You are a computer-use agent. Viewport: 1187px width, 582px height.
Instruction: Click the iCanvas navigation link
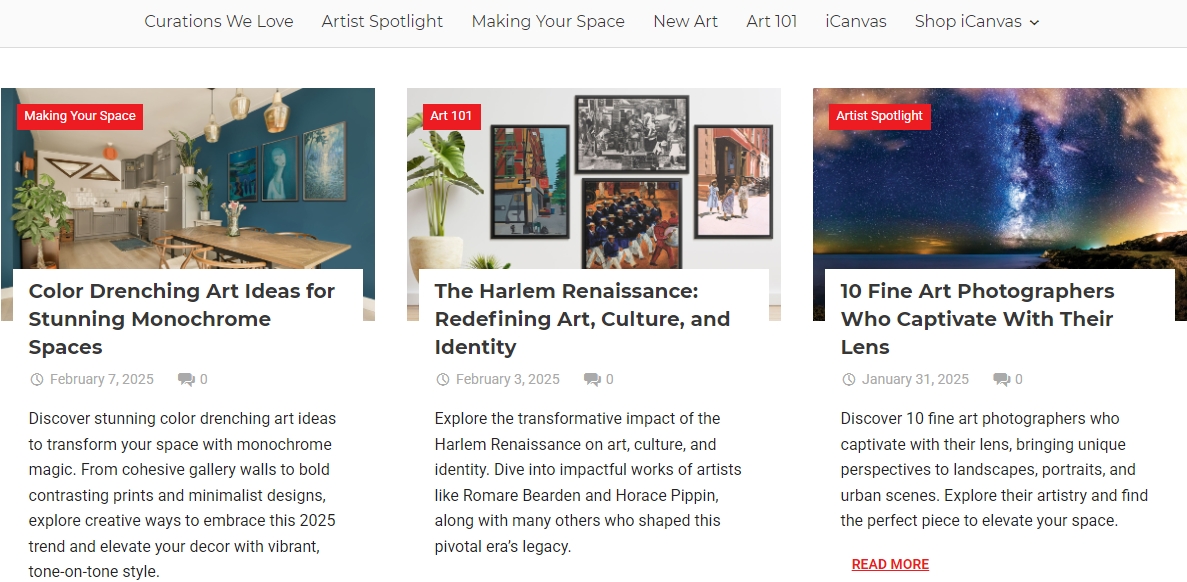[x=855, y=21]
